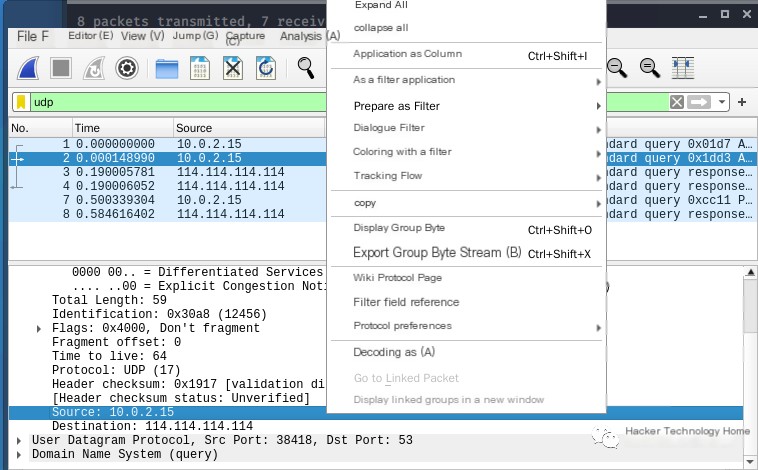Reset zoom with equals magnifier icon
Screen dimensions: 758x470
pos(650,68)
